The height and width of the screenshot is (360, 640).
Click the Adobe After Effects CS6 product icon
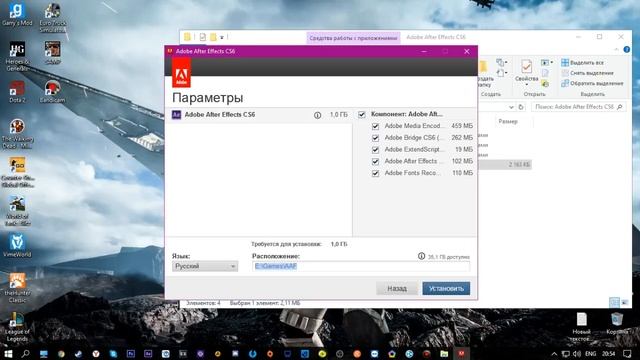(x=176, y=115)
